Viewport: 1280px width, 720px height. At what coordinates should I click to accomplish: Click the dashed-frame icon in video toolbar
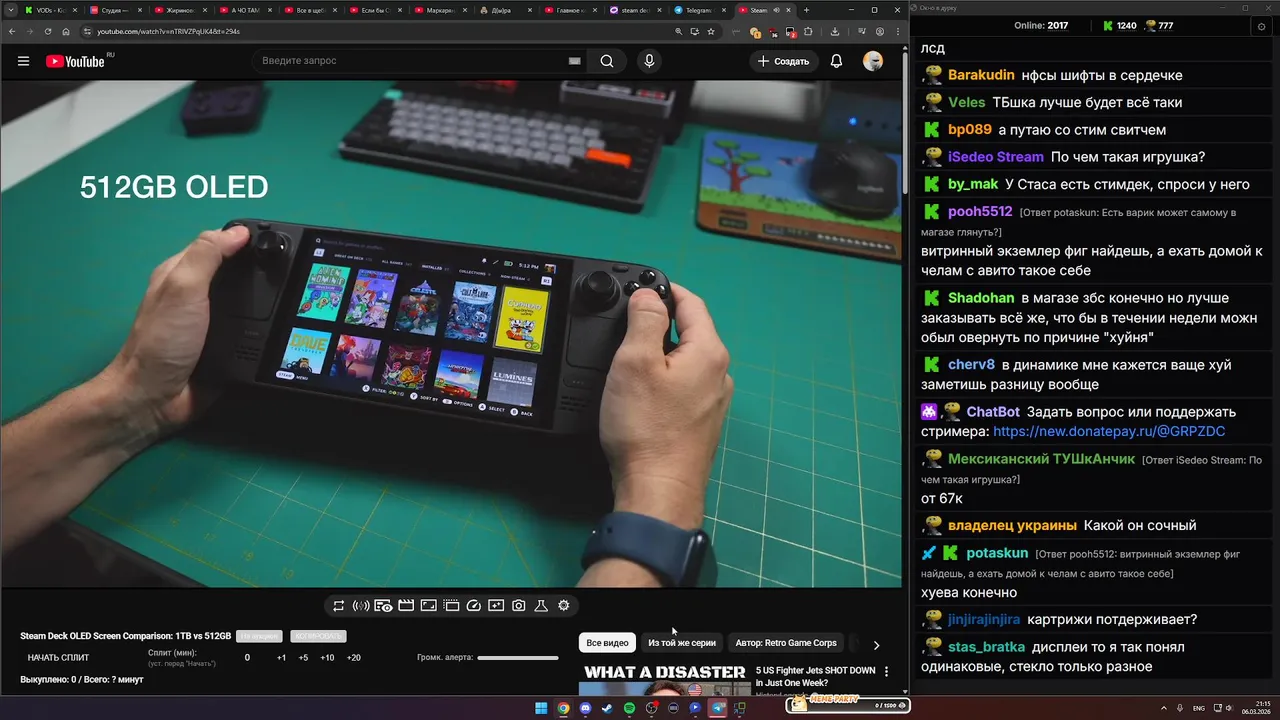[x=451, y=605]
